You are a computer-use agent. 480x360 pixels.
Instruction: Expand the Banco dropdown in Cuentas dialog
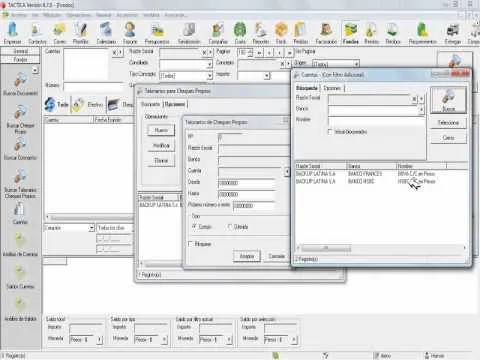point(421,109)
